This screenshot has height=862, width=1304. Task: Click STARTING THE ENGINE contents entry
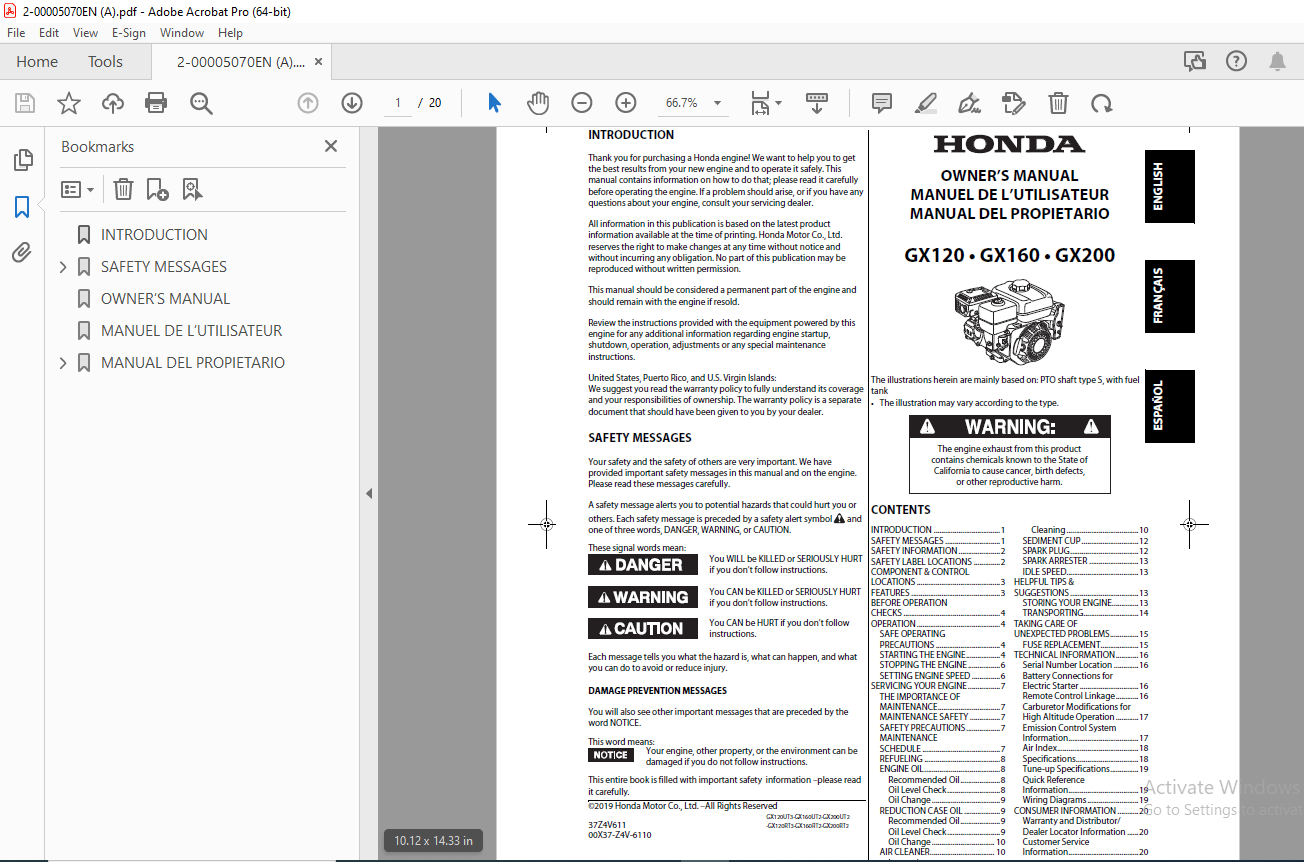(942, 655)
